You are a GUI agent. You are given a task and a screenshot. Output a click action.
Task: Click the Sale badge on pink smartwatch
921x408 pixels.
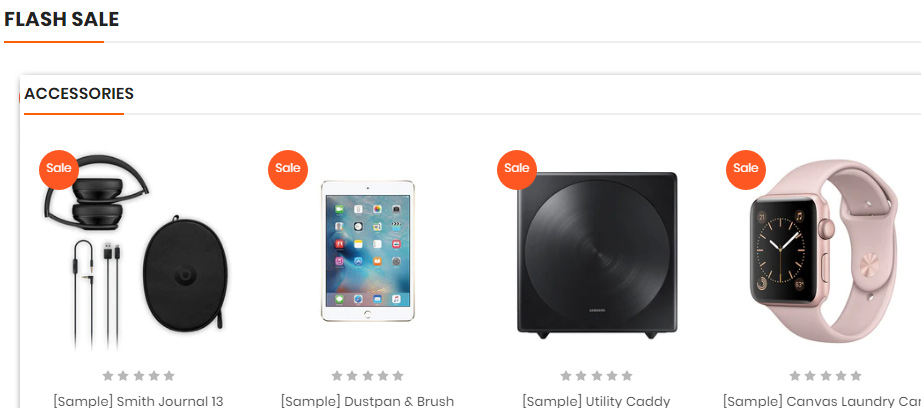pos(746,170)
